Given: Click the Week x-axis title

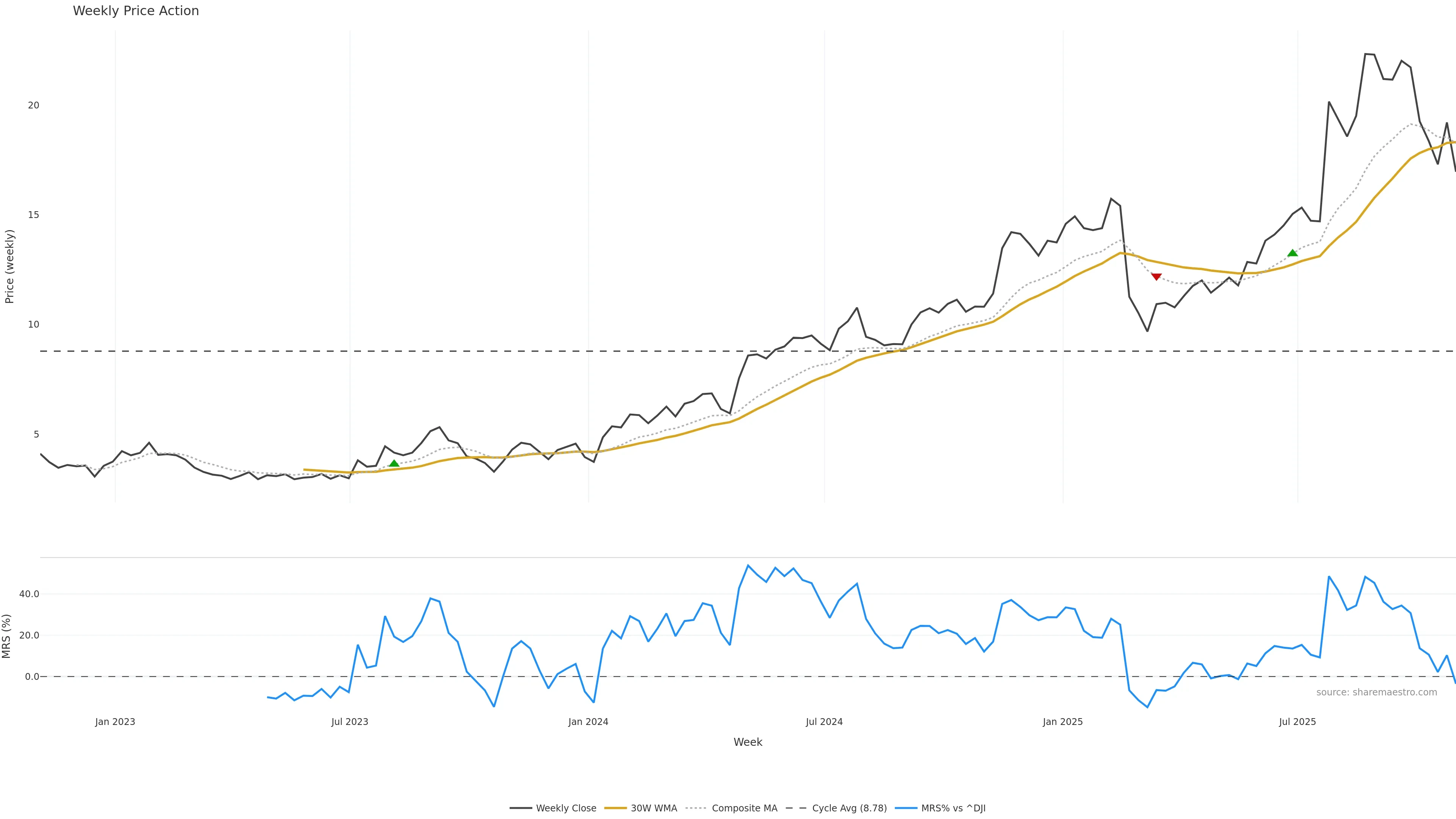Looking at the screenshot, I should click(x=748, y=742).
